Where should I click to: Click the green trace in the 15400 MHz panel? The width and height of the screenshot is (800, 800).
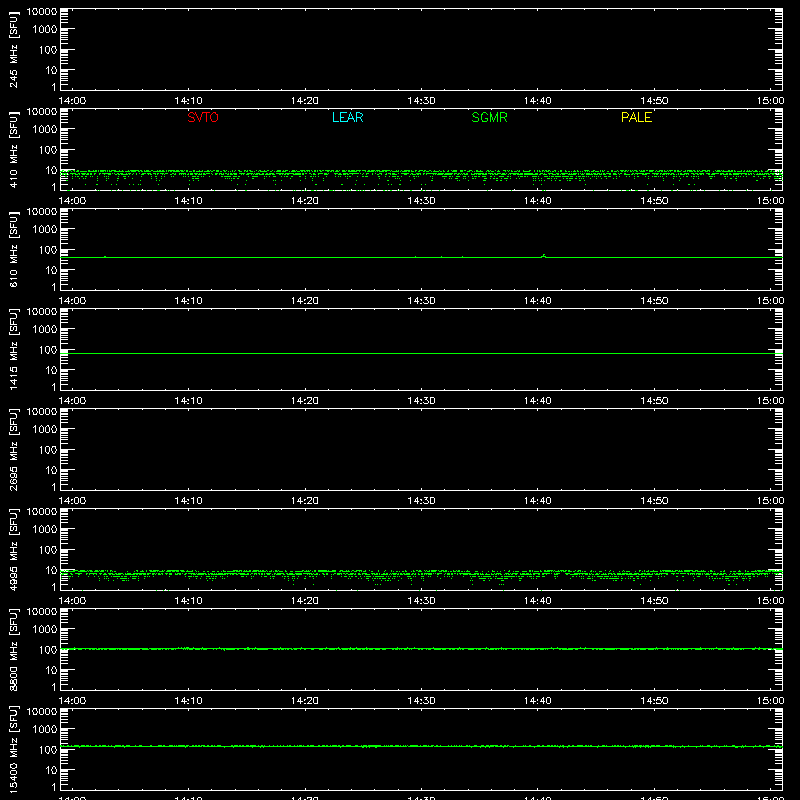(421, 746)
